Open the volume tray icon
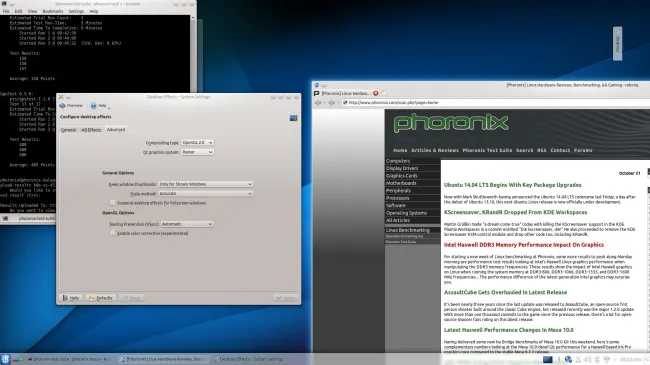 tap(587, 359)
